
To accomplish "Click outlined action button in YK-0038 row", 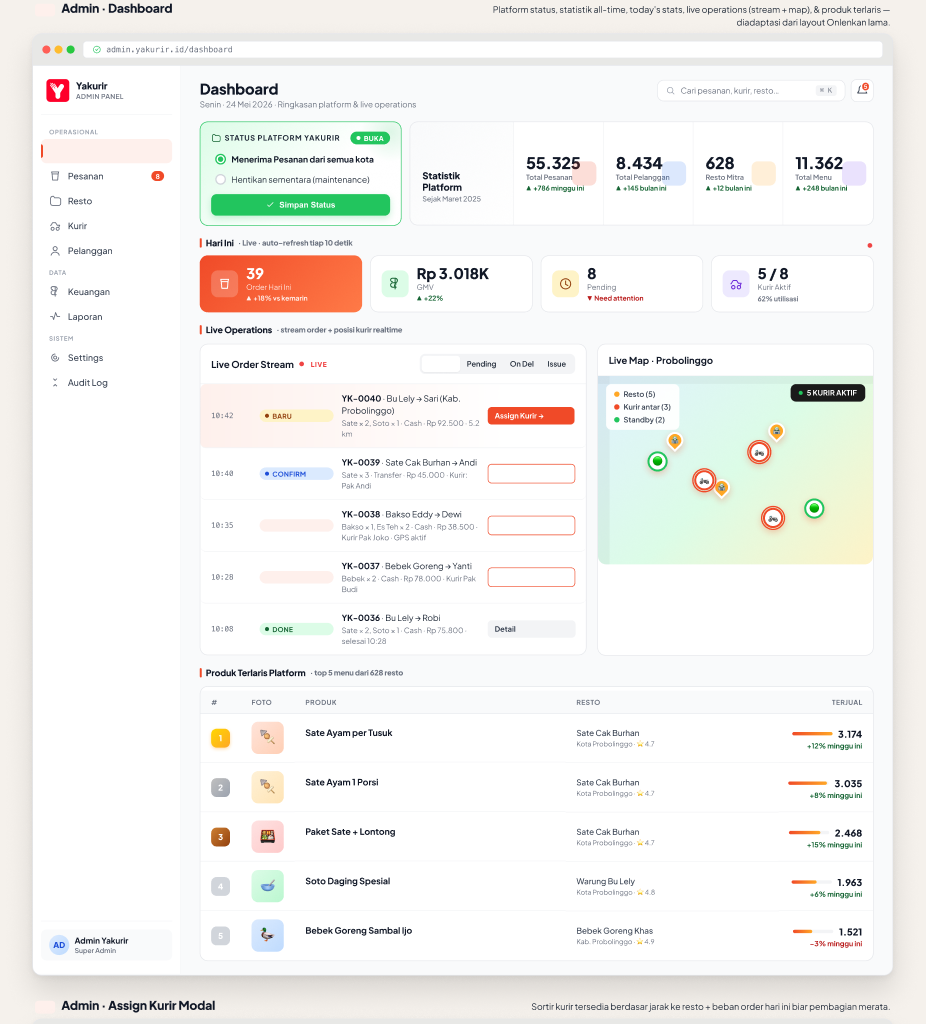I will tap(531, 526).
